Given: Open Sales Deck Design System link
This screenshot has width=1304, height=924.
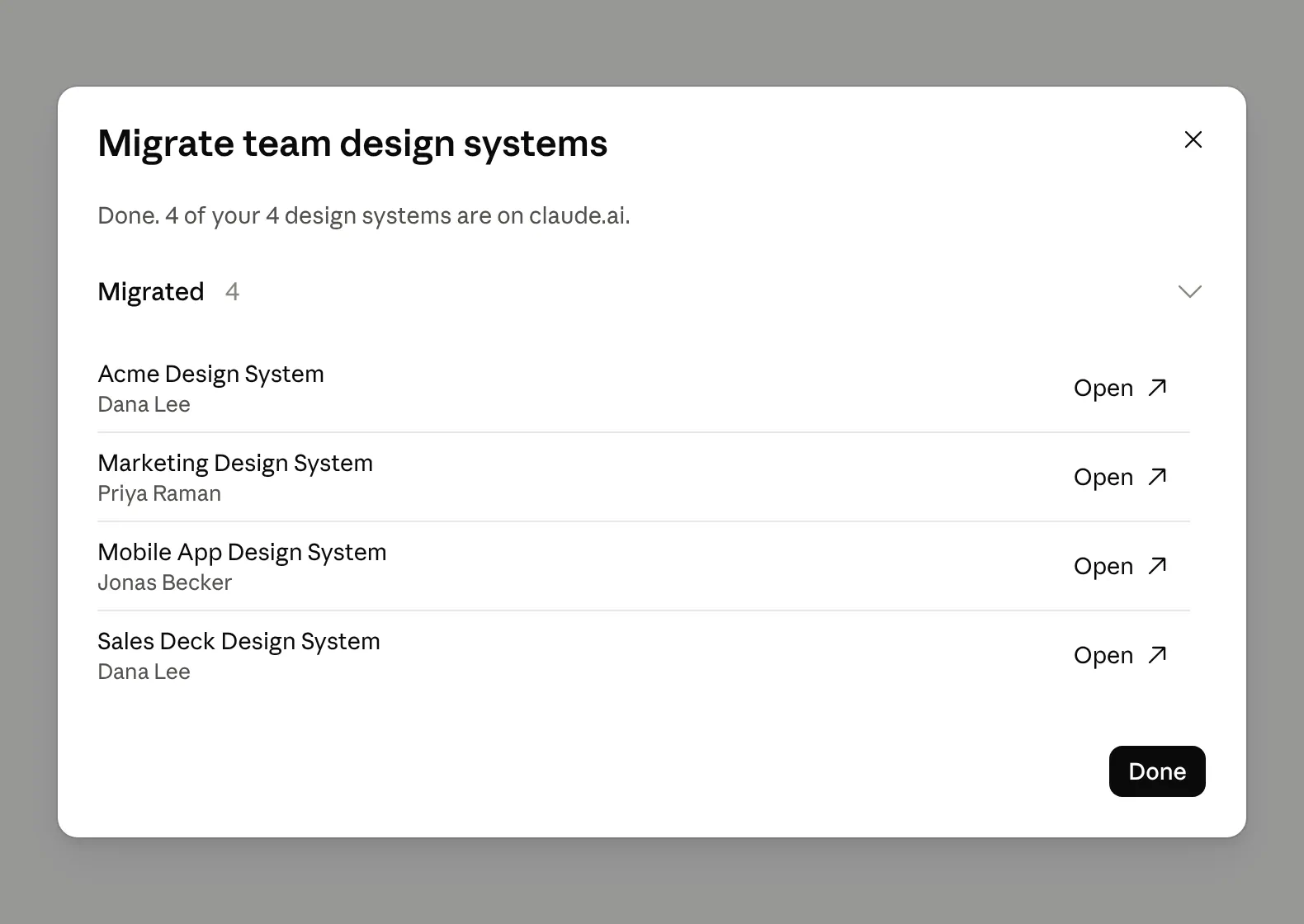Looking at the screenshot, I should [1121, 655].
